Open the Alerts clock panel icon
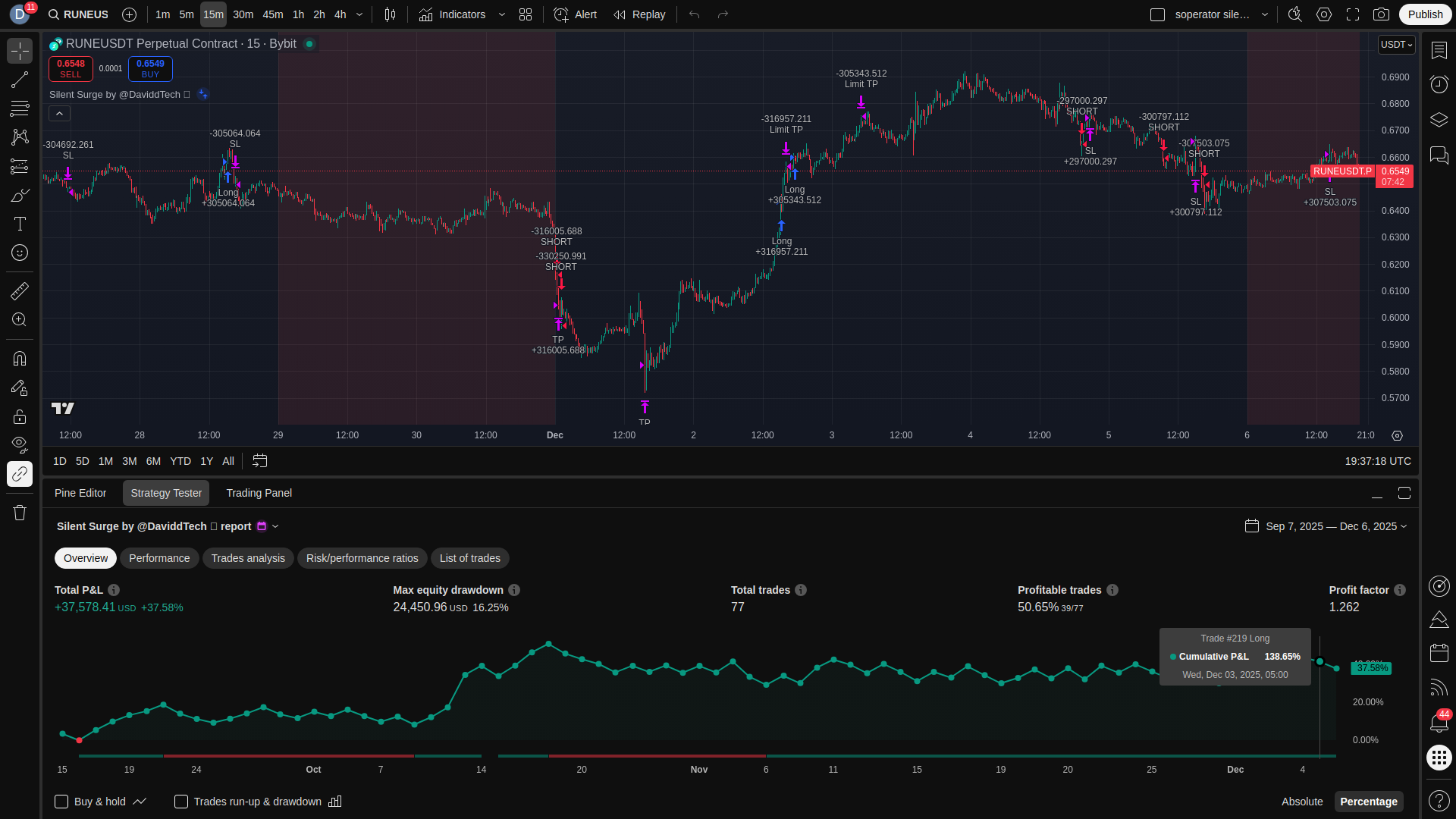The width and height of the screenshot is (1456, 819). [x=1439, y=83]
